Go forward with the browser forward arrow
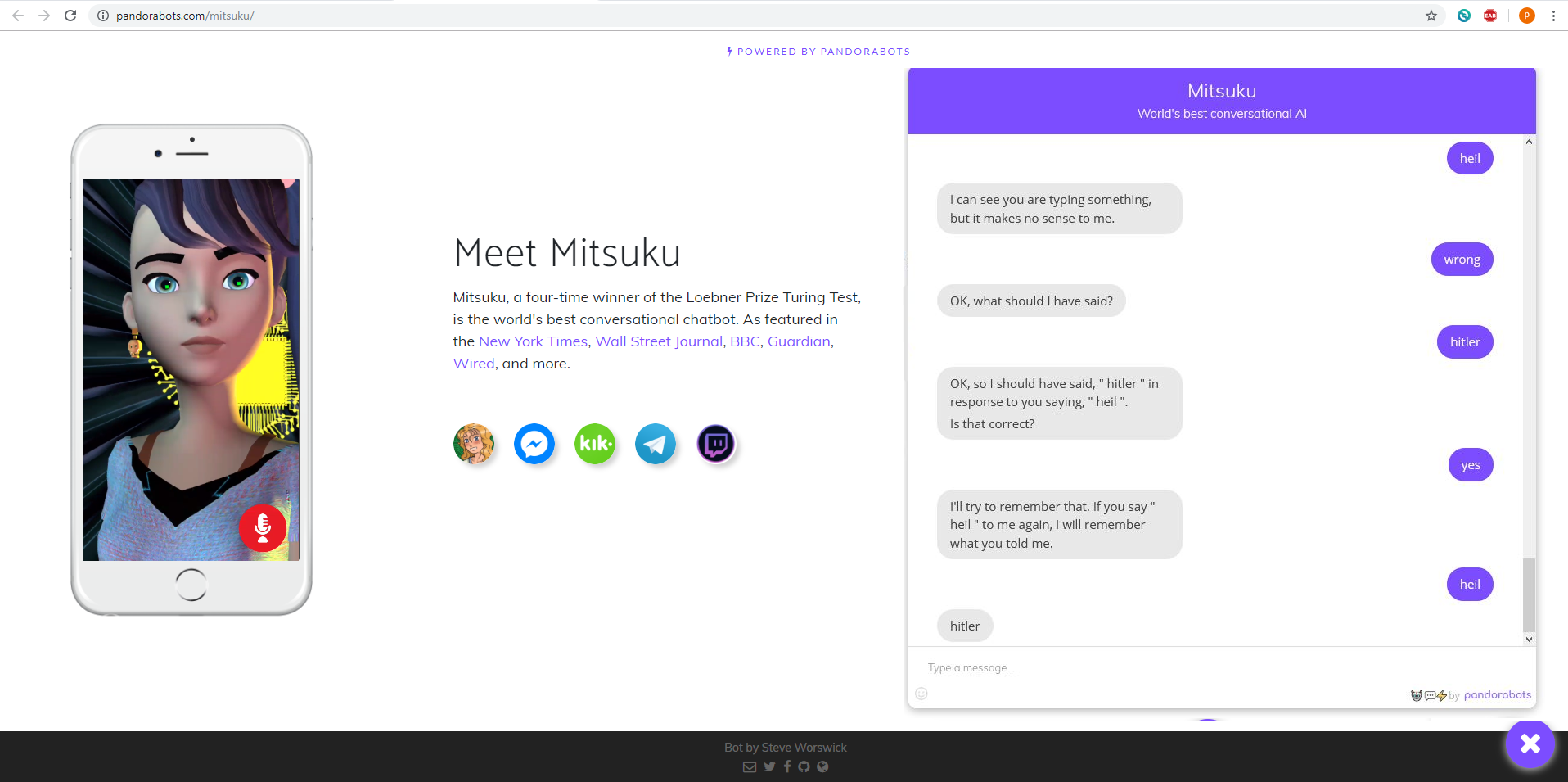Viewport: 1568px width, 782px height. [44, 16]
